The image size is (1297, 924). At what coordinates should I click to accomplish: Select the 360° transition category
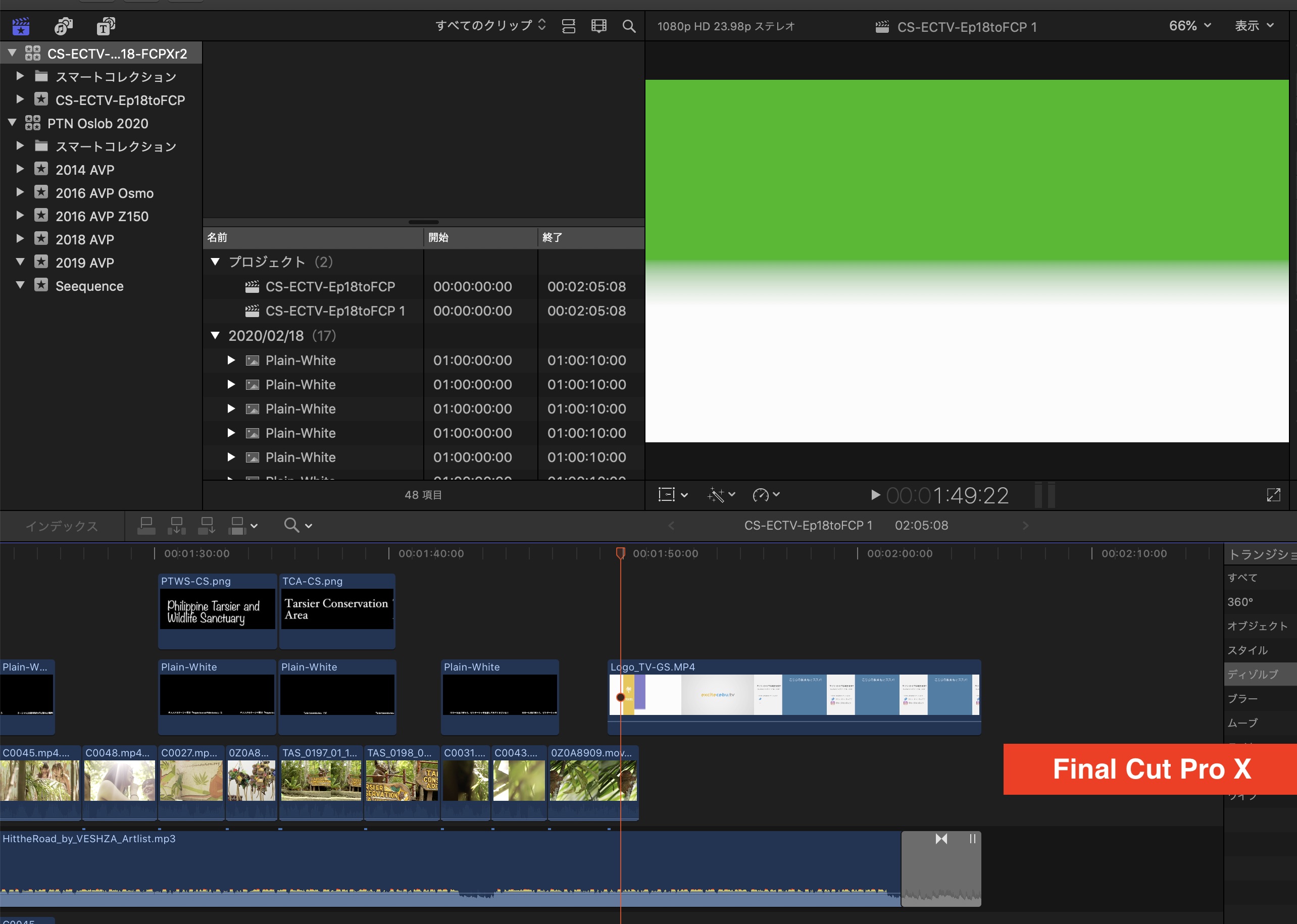[1240, 602]
